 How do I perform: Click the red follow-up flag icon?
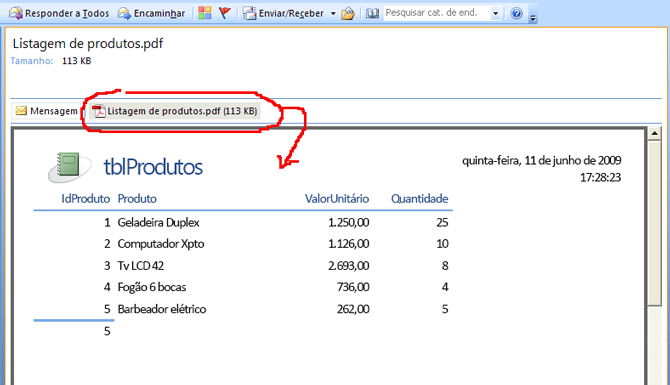pos(225,13)
